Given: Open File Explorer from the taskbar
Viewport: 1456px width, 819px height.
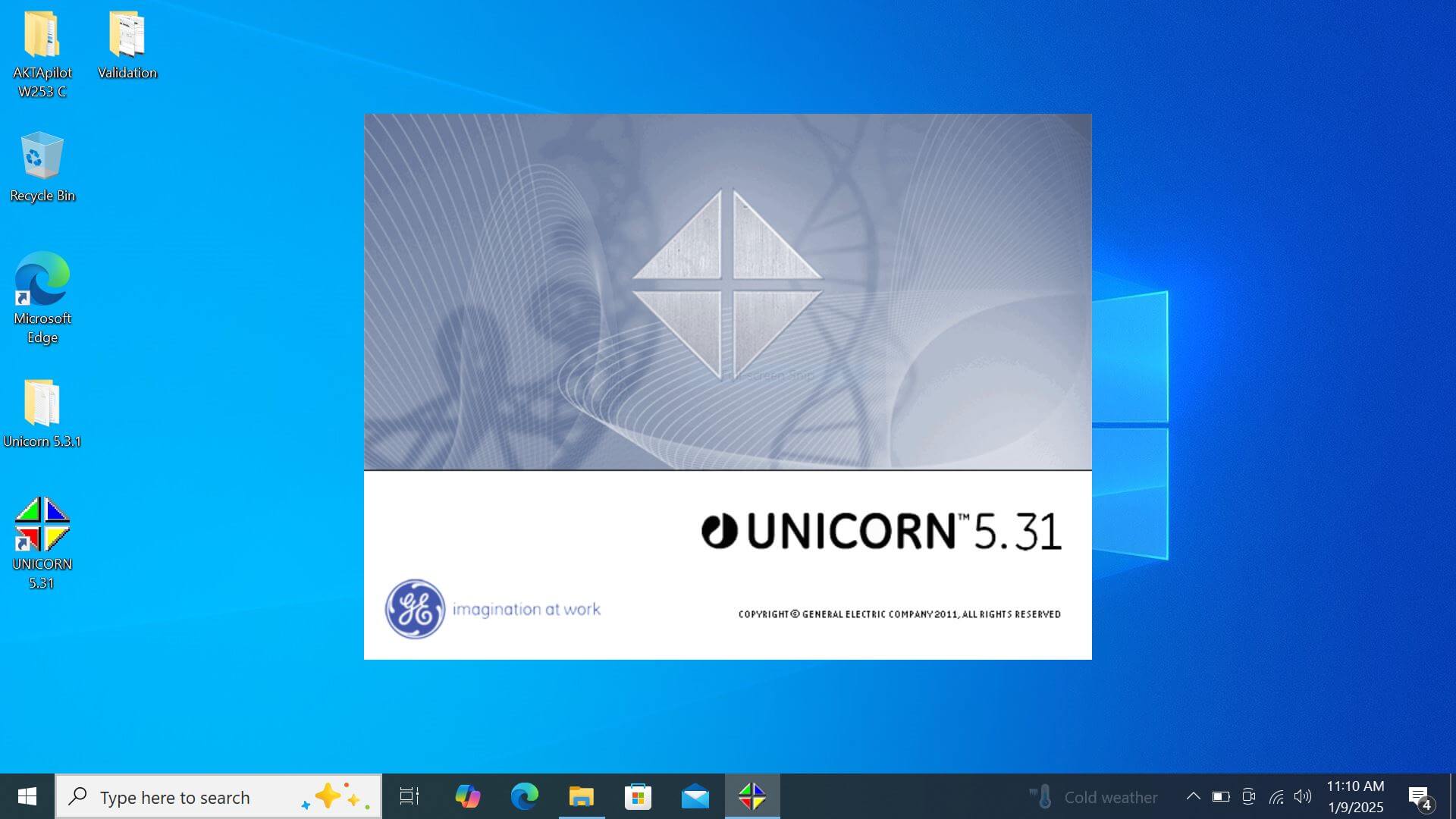Looking at the screenshot, I should pos(582,796).
